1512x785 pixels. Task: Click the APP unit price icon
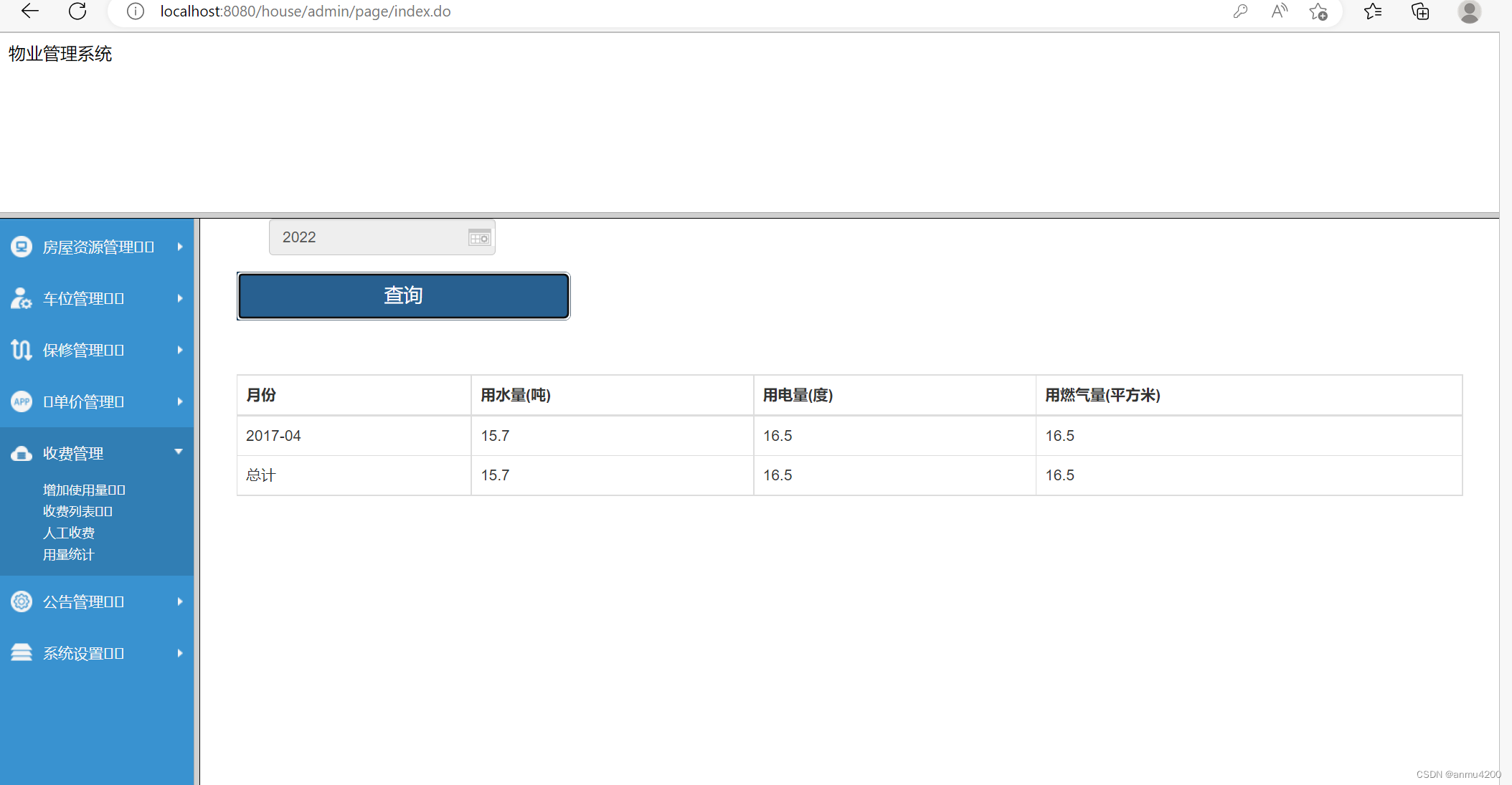click(22, 401)
